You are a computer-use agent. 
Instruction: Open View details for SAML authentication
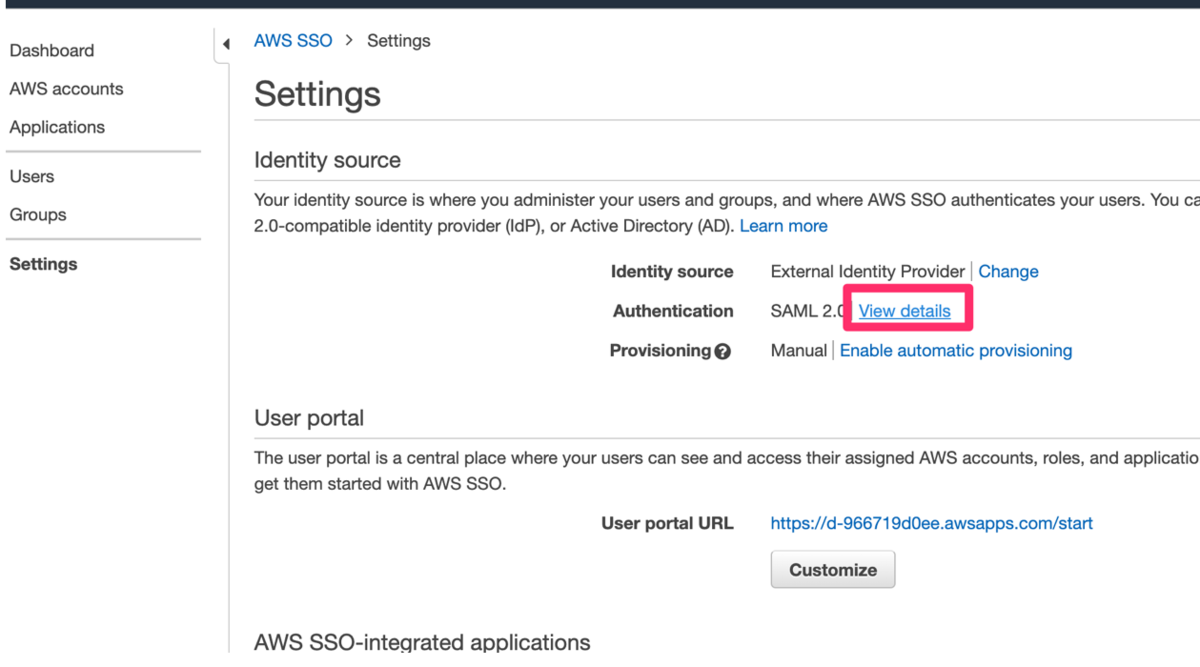(905, 311)
